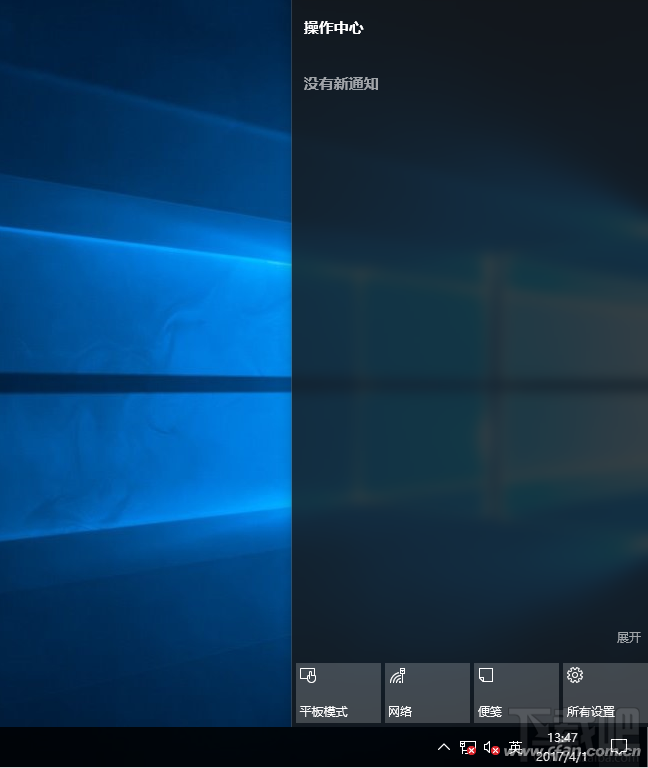Image resolution: width=648 pixels, height=768 pixels.
Task: Click the Action Center taskbar icon
Action: (619, 747)
